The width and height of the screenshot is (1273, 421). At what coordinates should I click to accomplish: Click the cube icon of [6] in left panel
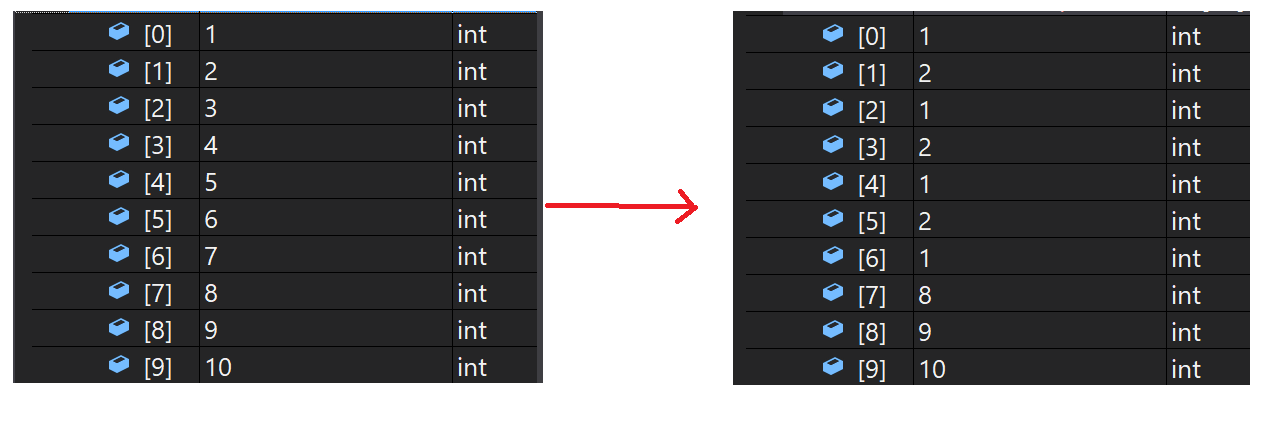pos(119,255)
